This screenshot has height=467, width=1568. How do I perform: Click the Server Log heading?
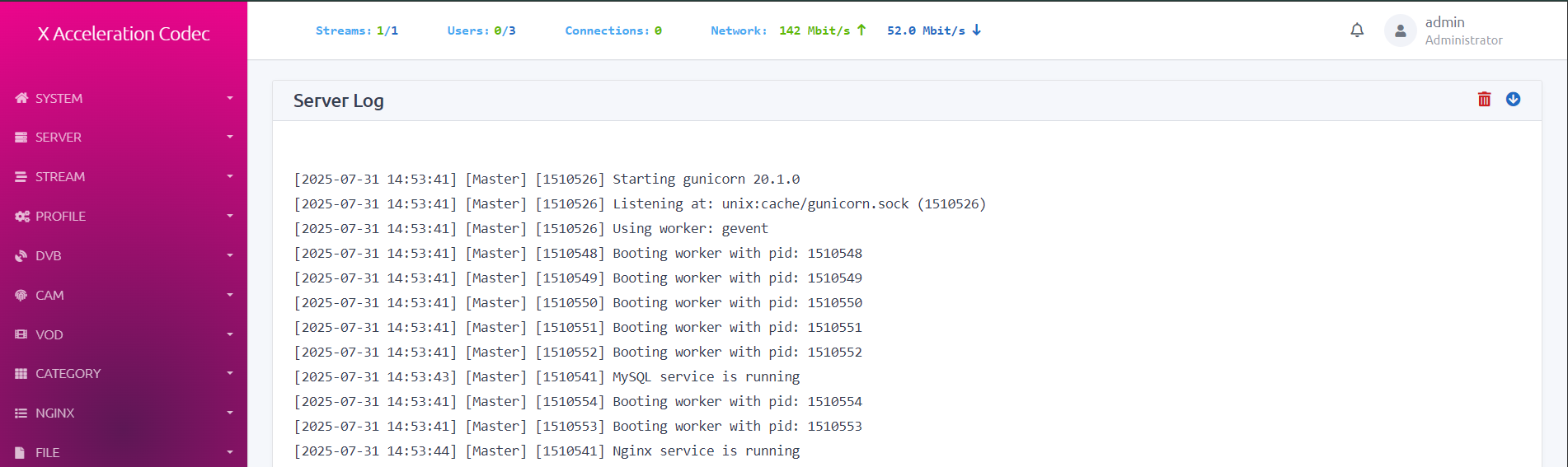339,100
